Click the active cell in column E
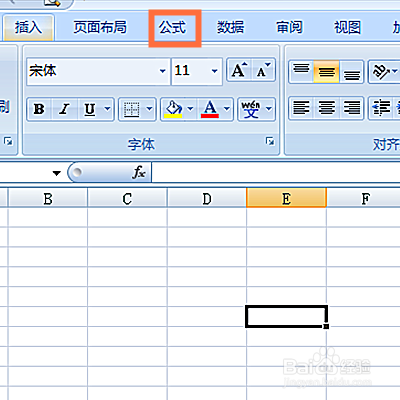 pyautogui.click(x=286, y=316)
